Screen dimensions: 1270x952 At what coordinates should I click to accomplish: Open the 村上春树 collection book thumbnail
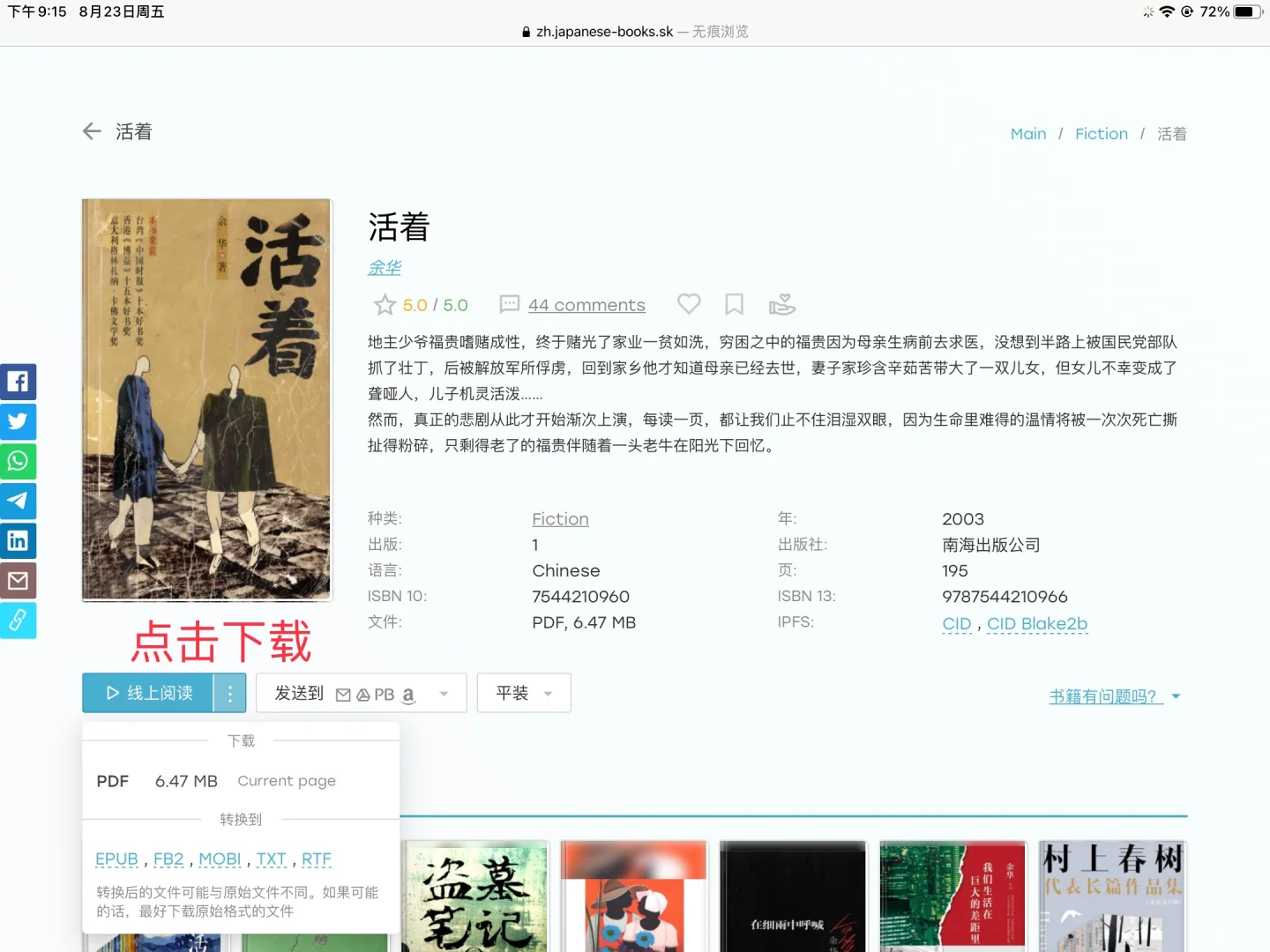(x=1112, y=896)
